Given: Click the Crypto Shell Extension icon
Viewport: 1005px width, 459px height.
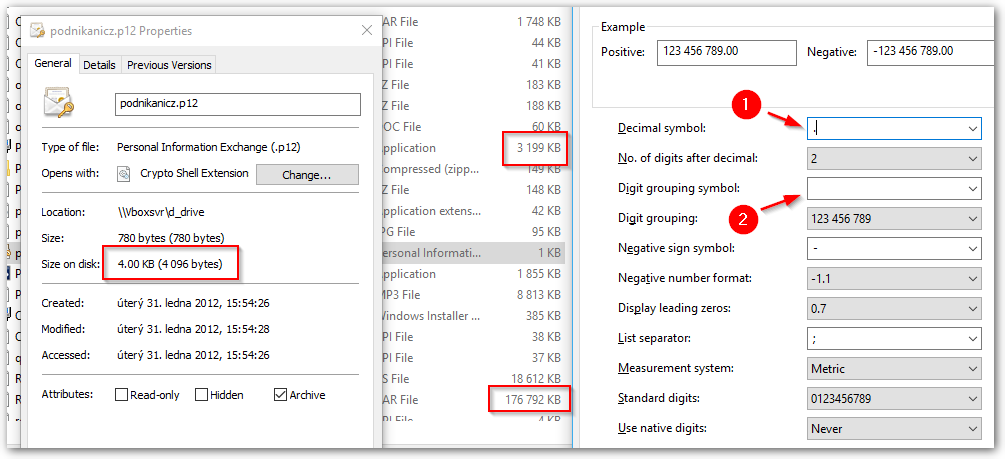Looking at the screenshot, I should pos(125,174).
